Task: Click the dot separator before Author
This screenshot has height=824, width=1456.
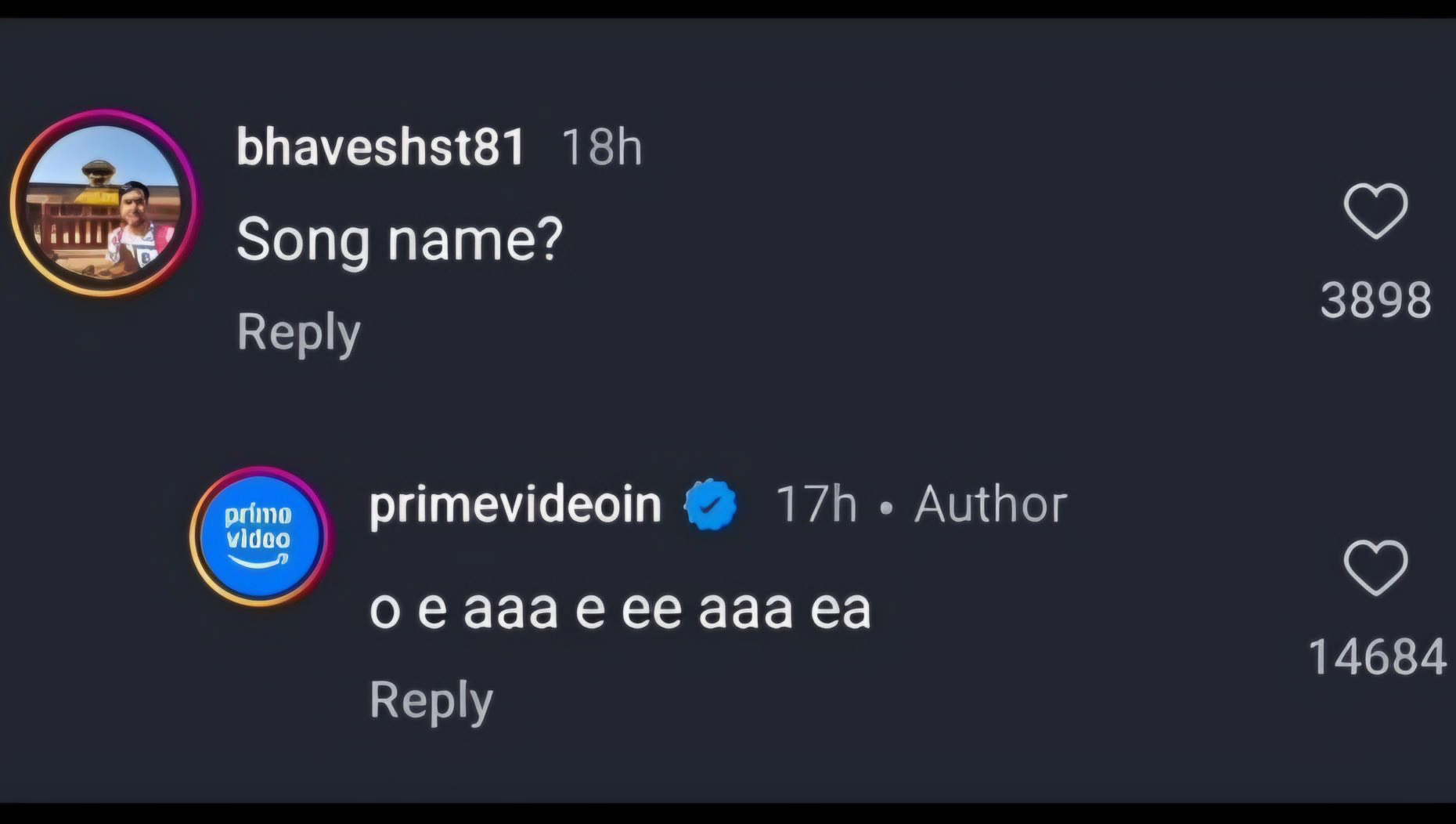Action: [x=886, y=508]
